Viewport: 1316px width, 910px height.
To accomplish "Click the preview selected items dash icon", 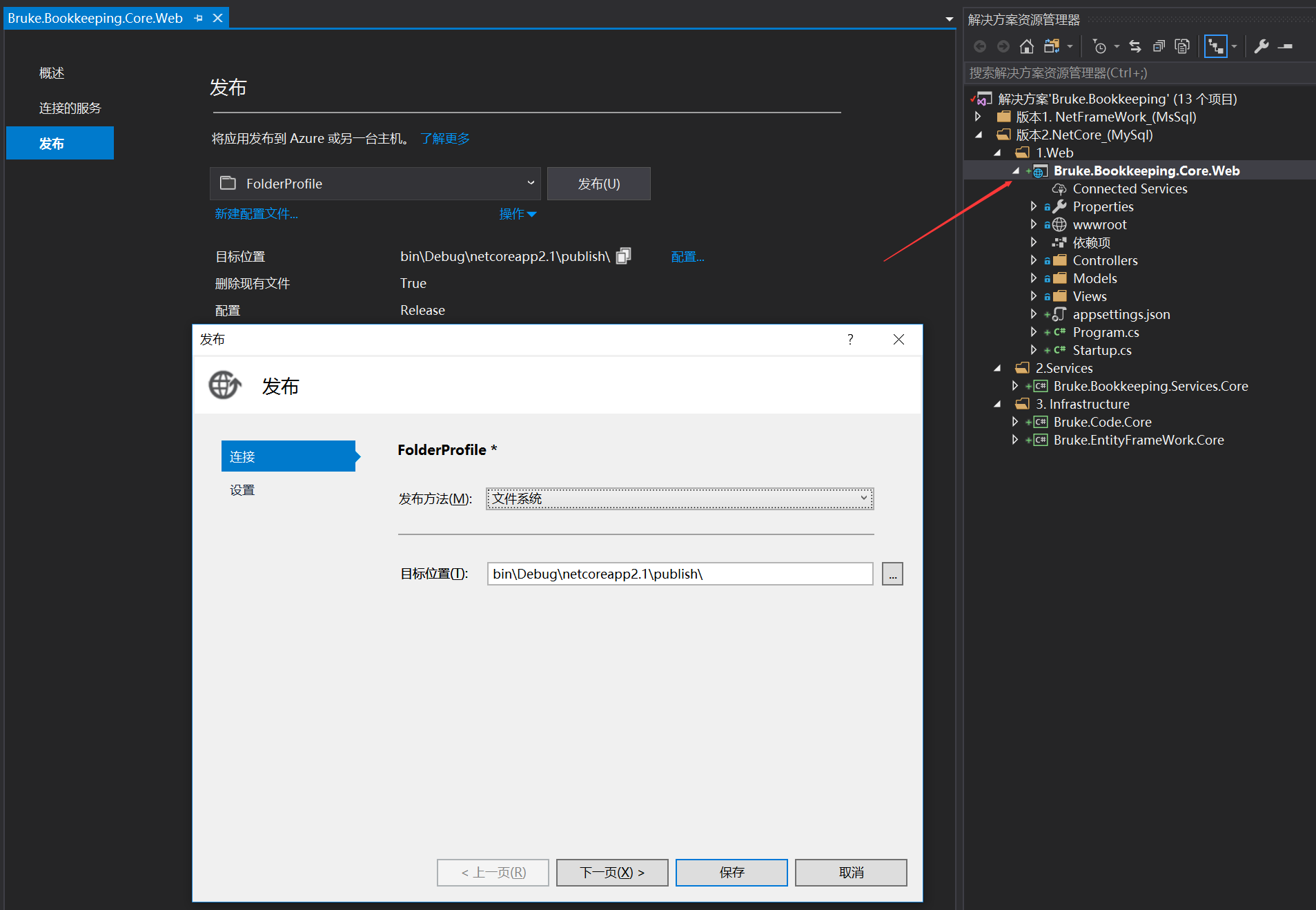I will point(1285,46).
